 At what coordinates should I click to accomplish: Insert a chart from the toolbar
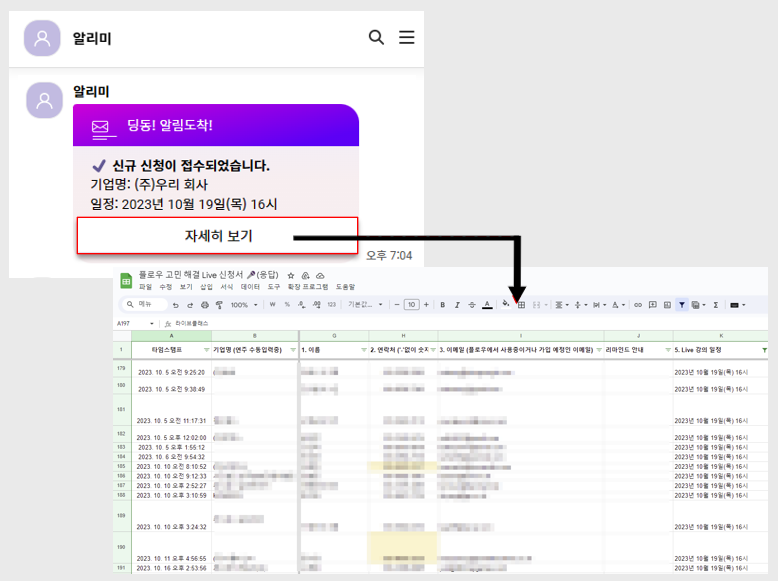coord(667,305)
